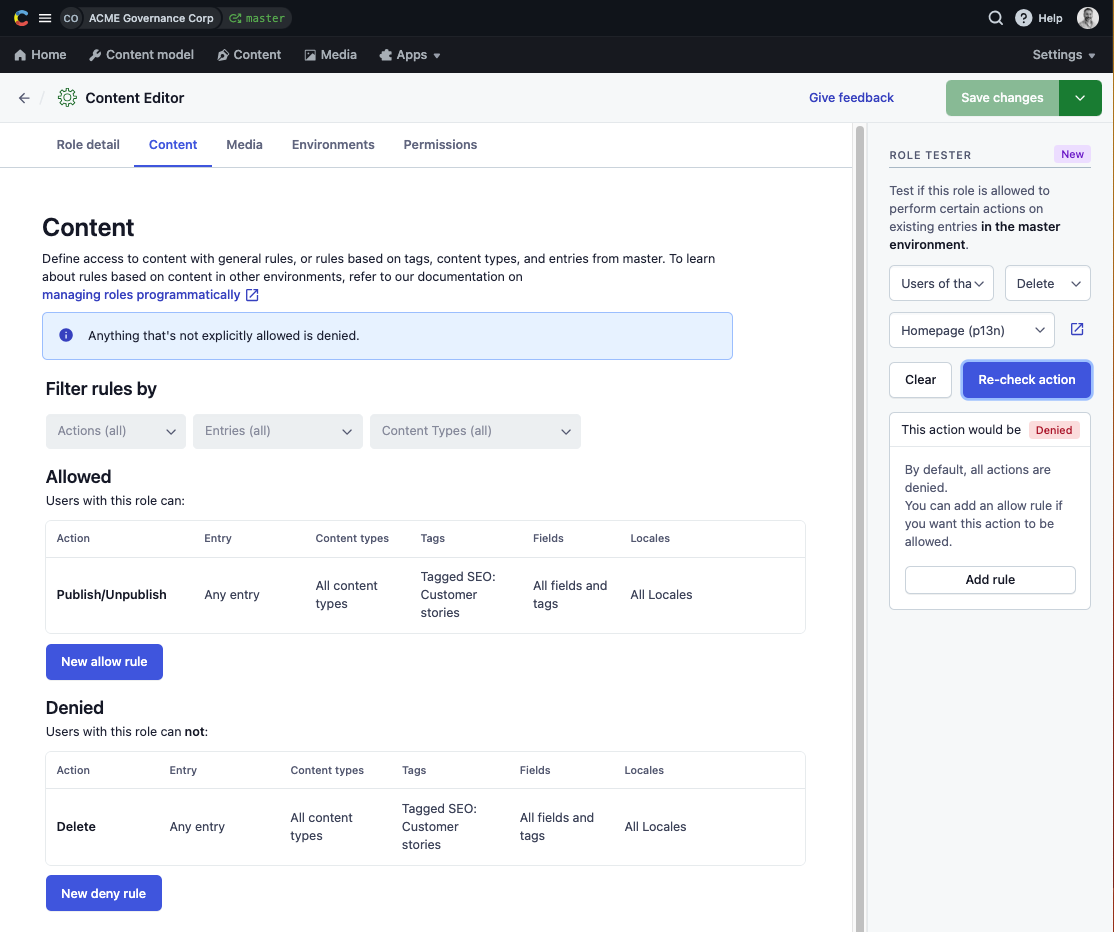
Task: Open the Entries (all) filter
Action: tap(278, 431)
